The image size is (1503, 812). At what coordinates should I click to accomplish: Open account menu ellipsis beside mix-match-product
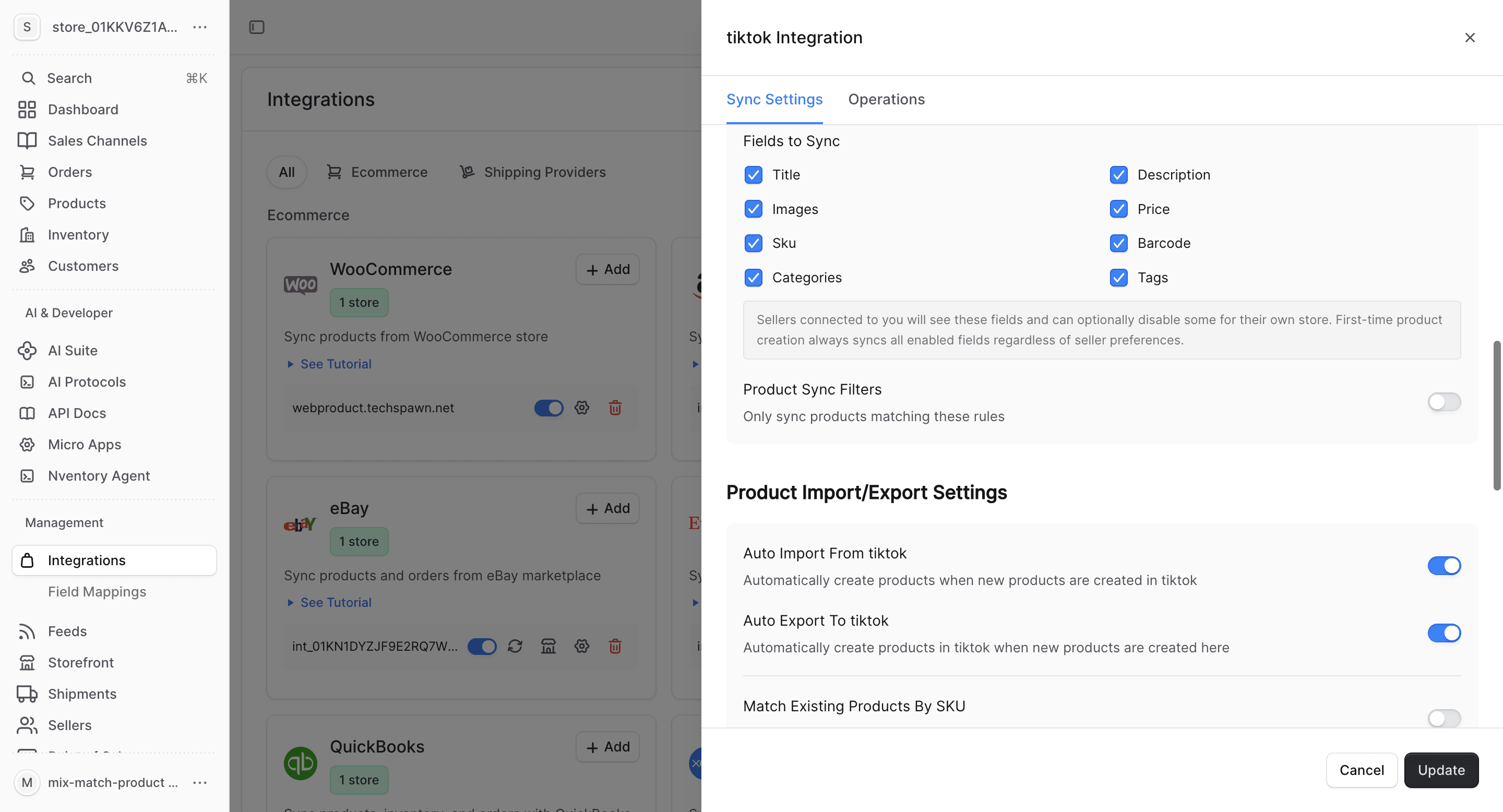tap(200, 783)
